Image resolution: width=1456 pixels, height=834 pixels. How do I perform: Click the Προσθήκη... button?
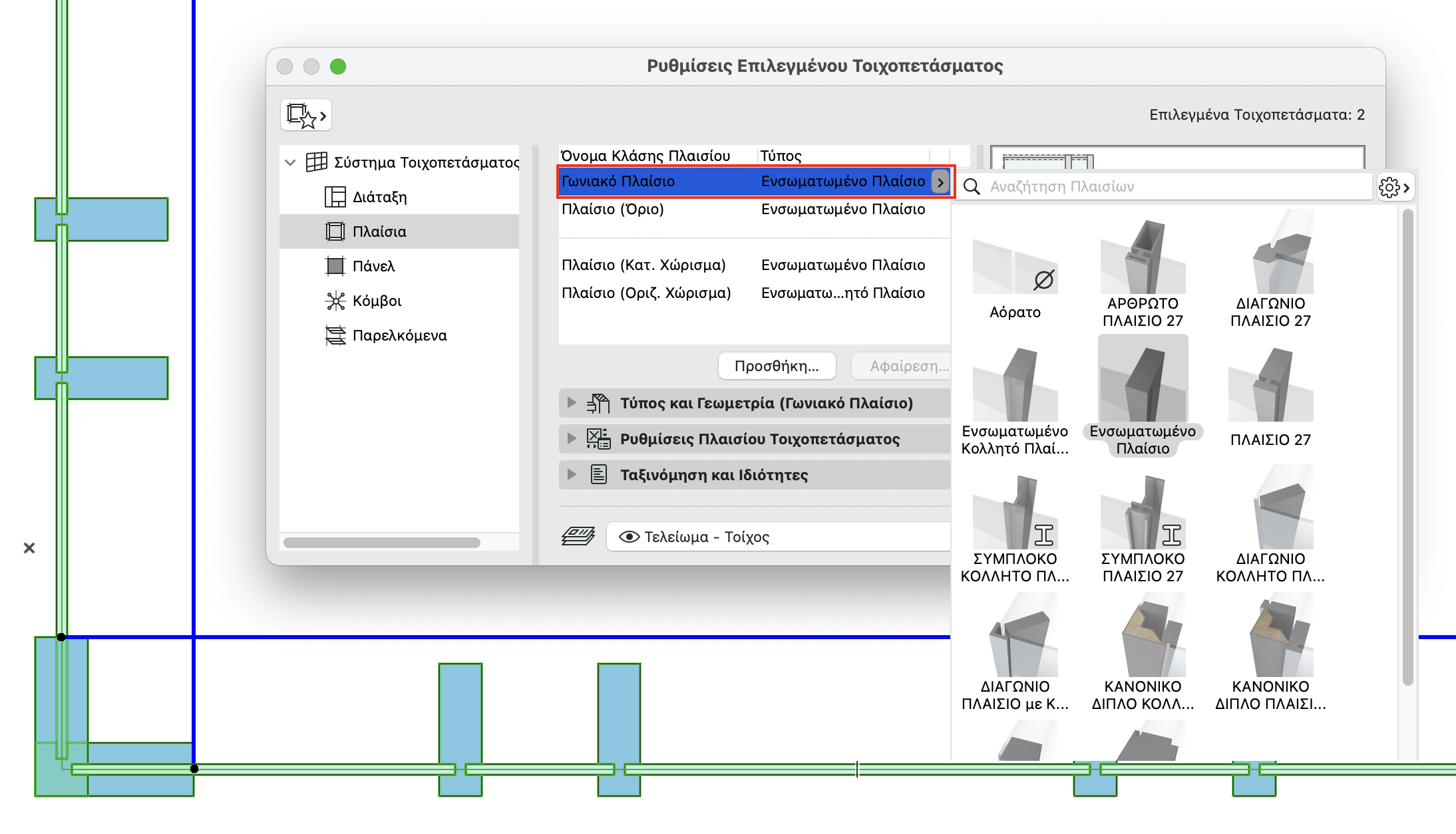[x=776, y=366]
